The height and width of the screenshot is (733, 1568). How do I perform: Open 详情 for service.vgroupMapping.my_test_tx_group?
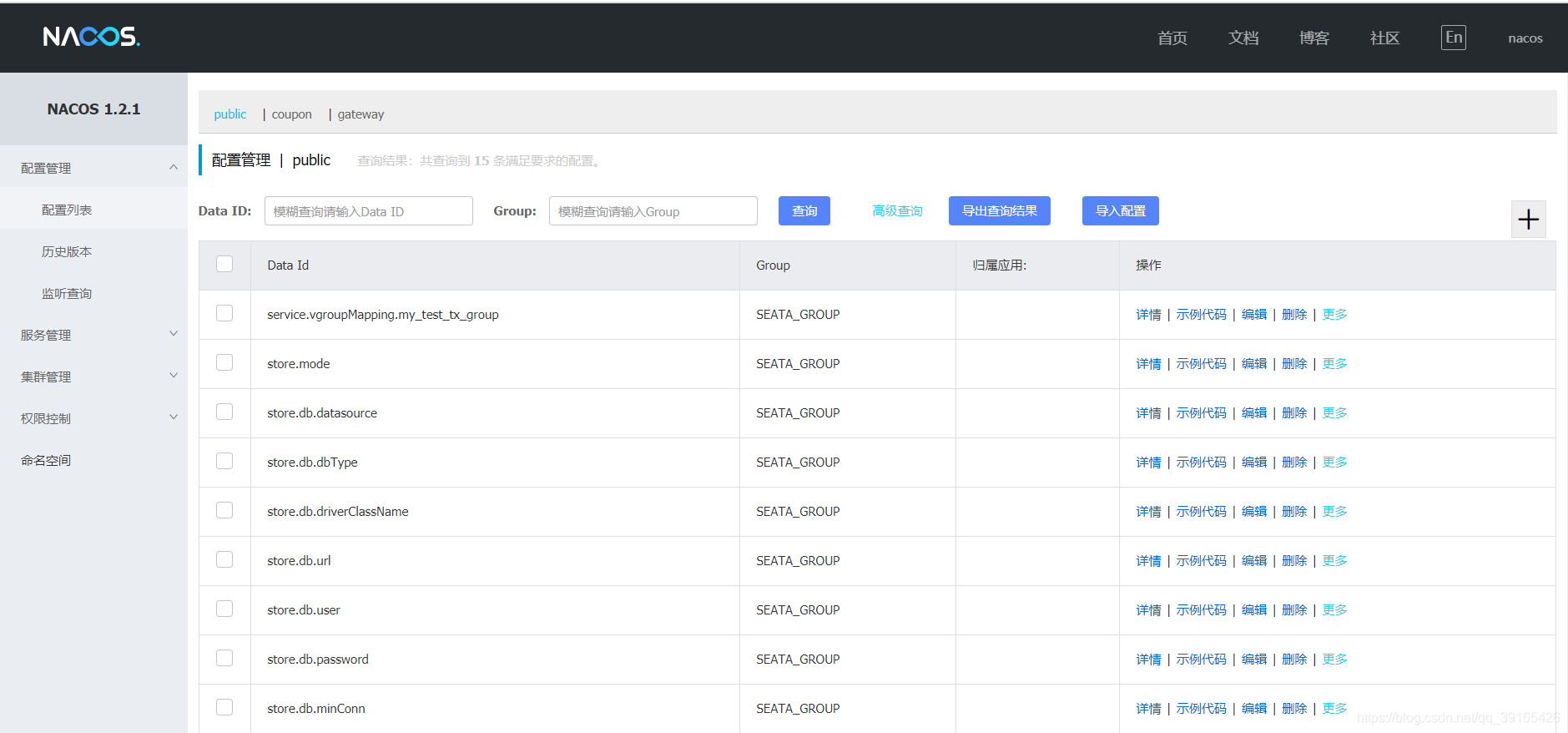pyautogui.click(x=1148, y=315)
